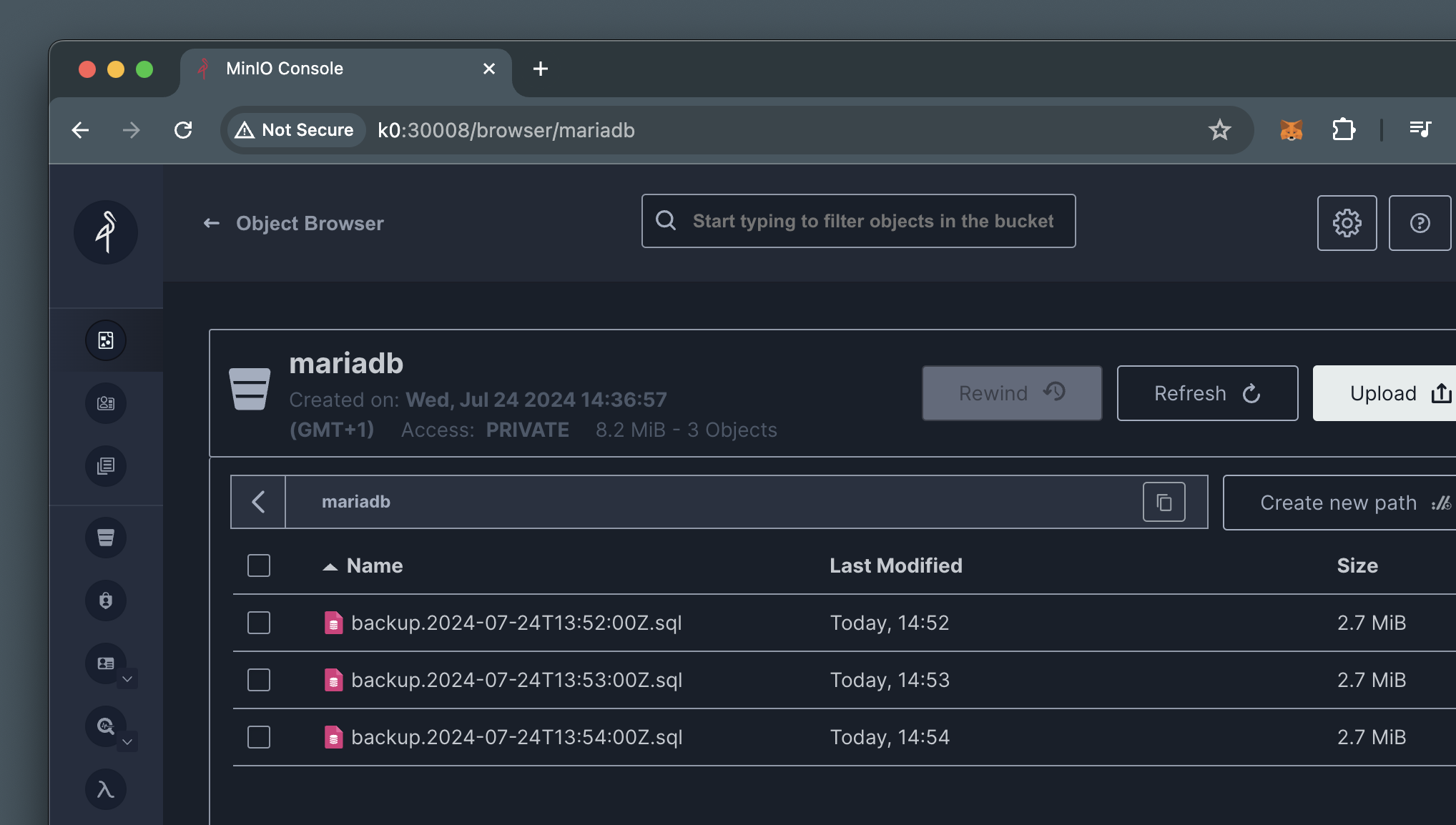
Task: Switch to the MinIO Console tab
Action: (345, 69)
